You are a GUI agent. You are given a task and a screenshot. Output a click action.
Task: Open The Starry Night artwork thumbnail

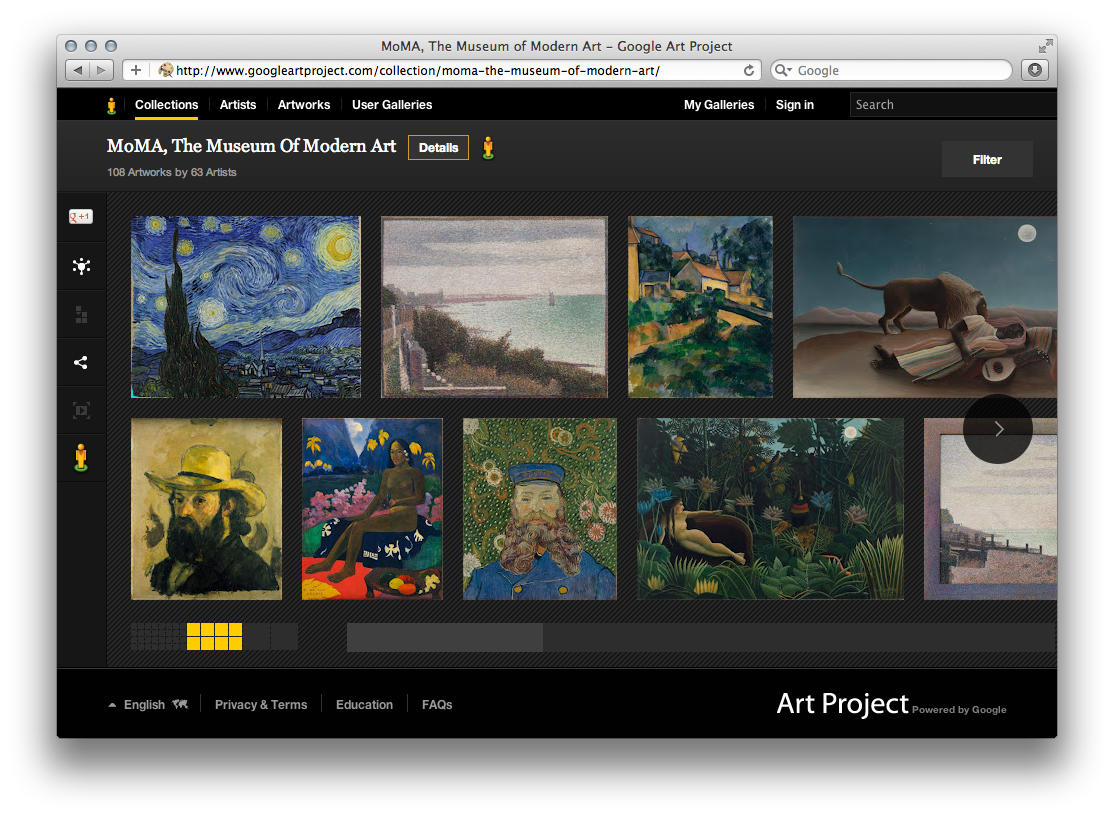click(x=245, y=307)
